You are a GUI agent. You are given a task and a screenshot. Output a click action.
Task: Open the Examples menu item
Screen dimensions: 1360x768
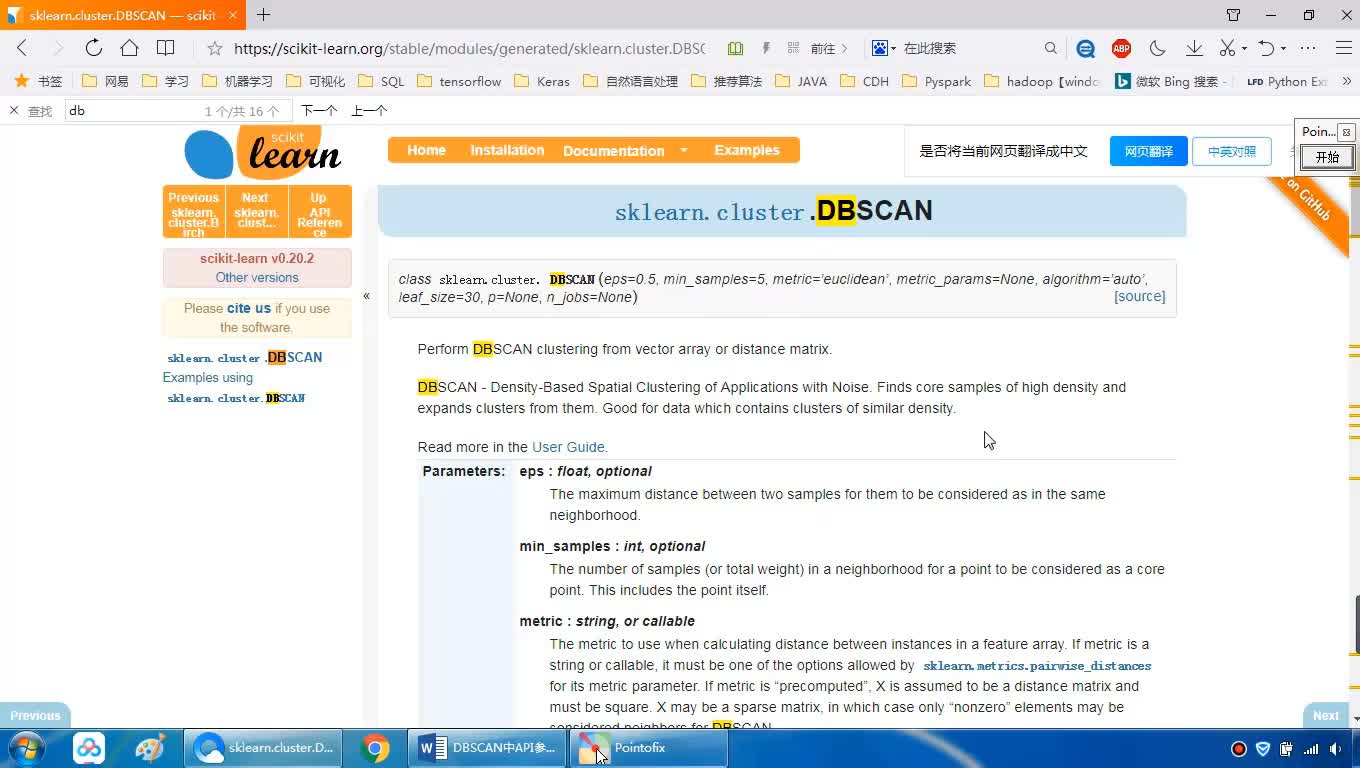(x=746, y=150)
